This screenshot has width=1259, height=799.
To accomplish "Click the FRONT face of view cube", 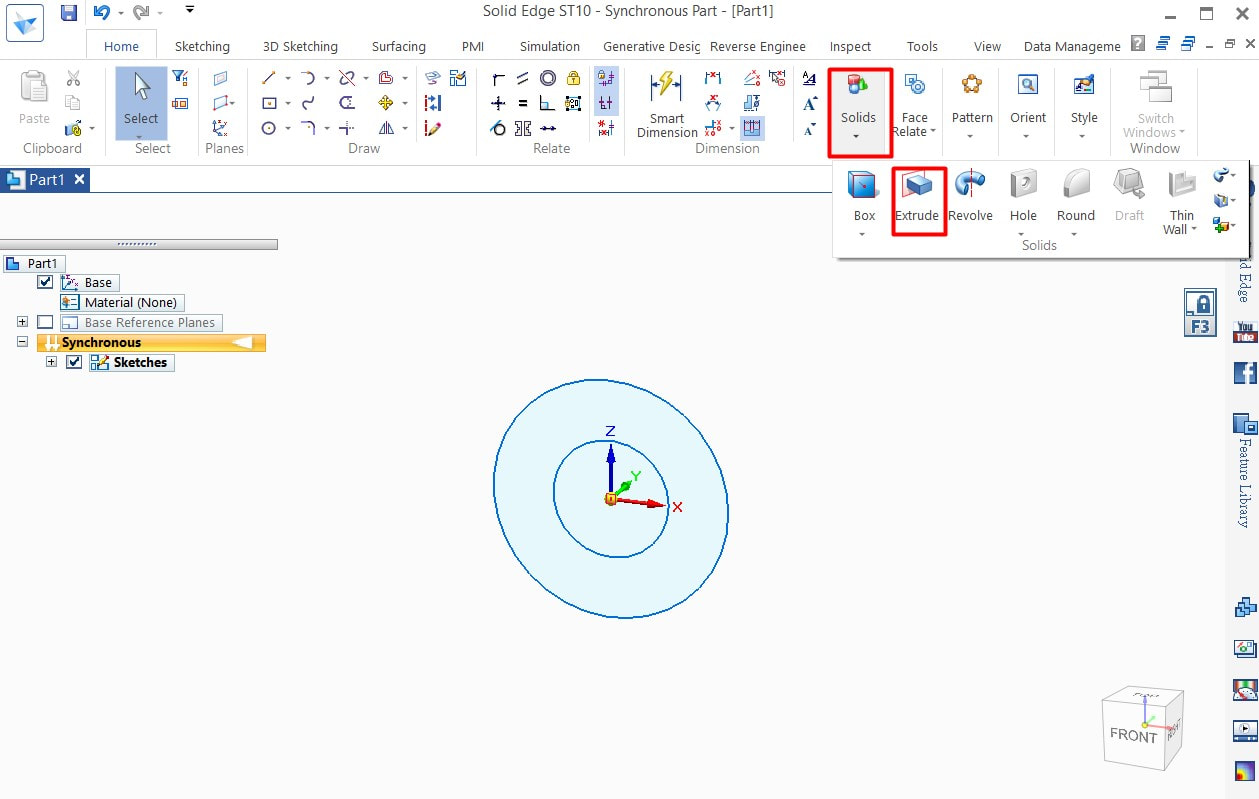I will 1132,735.
